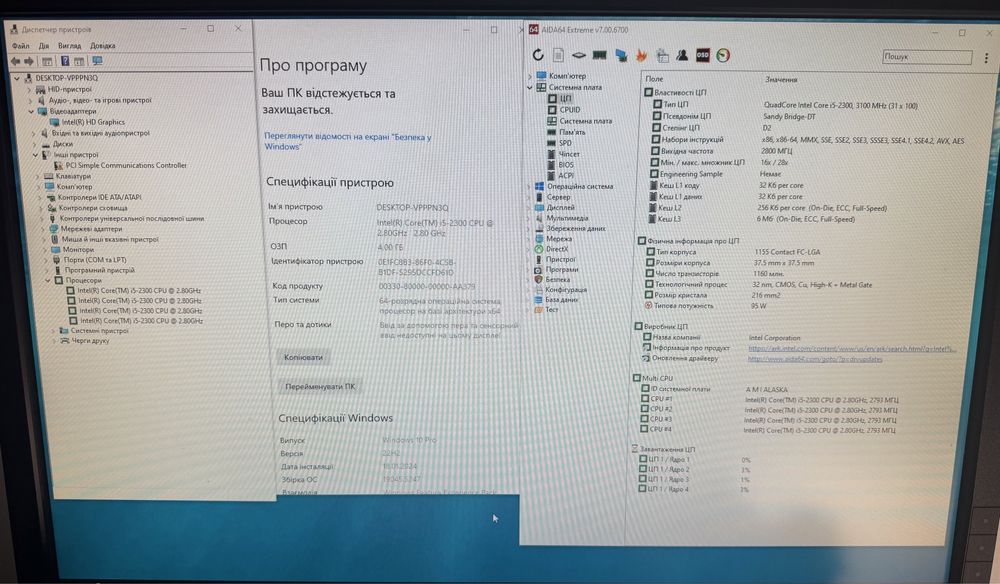Open Файл menu in Device Manager

pyautogui.click(x=20, y=46)
